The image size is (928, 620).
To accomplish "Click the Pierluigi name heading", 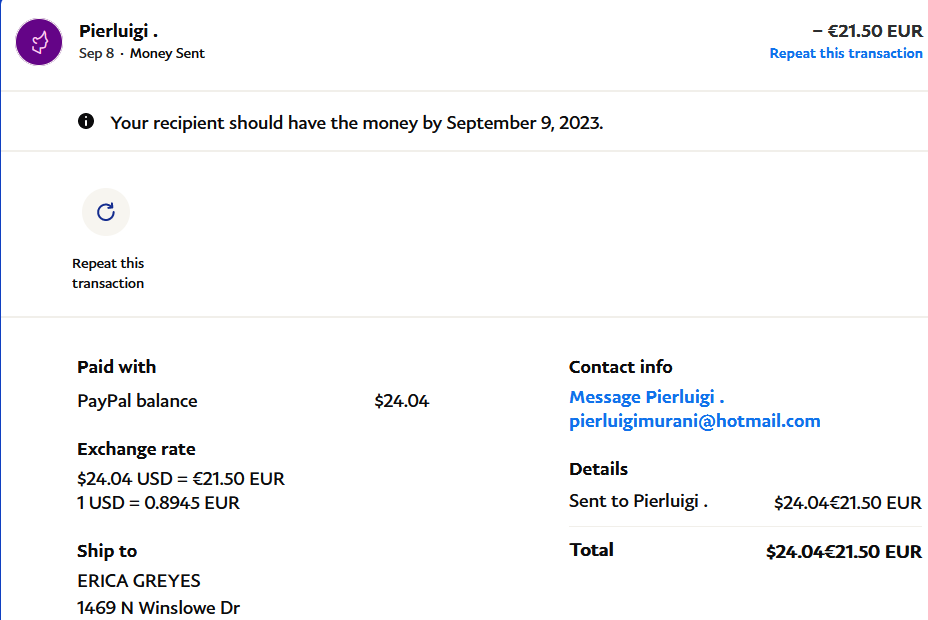I will click(118, 31).
